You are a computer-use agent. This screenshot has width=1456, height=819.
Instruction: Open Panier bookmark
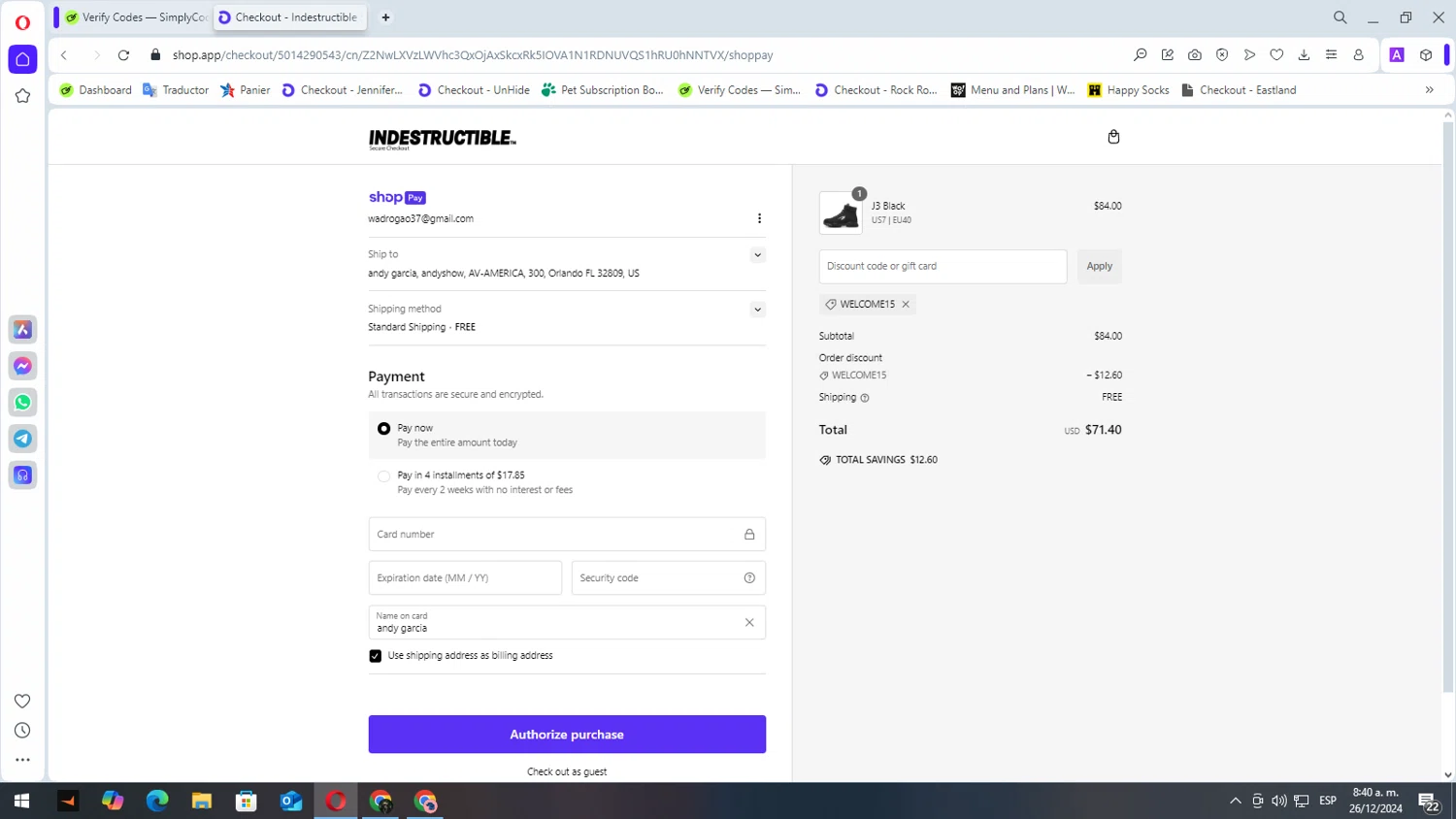pos(246,90)
